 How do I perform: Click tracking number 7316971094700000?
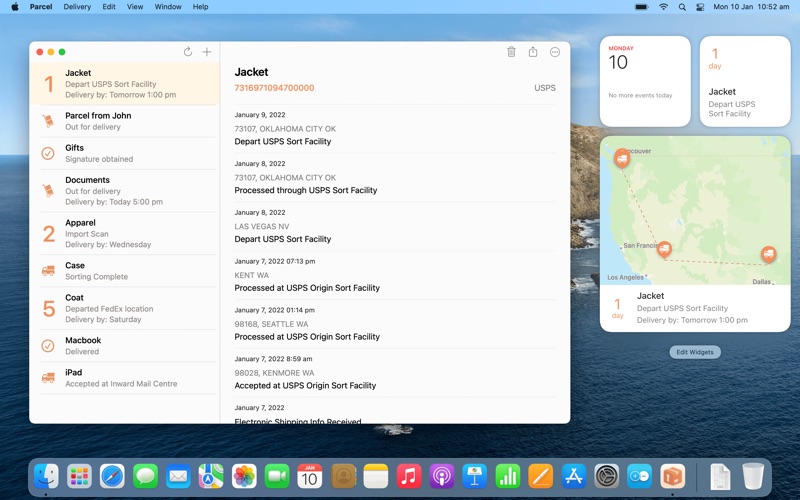(274, 88)
